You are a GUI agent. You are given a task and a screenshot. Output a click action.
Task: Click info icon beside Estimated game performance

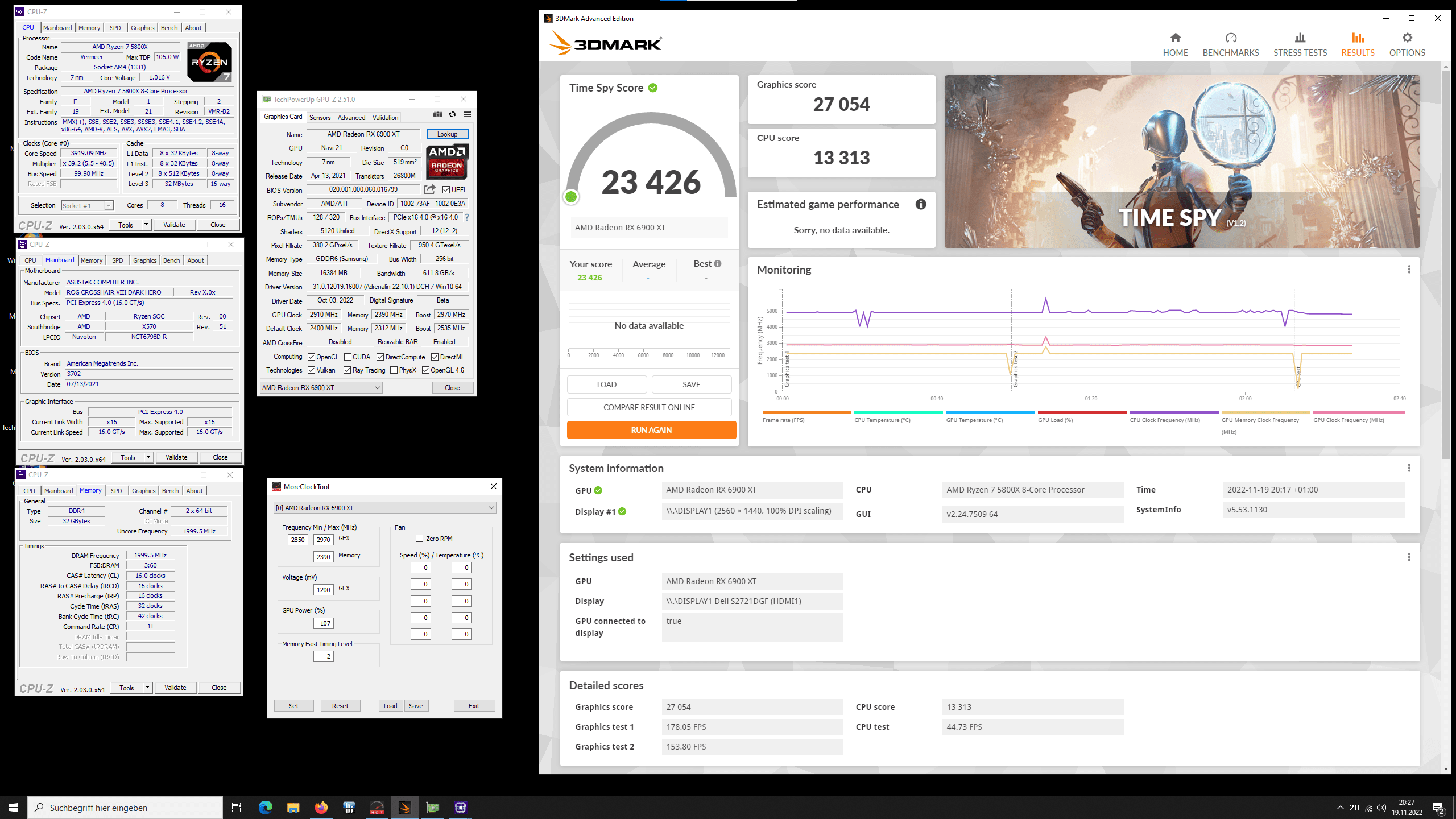(921, 204)
